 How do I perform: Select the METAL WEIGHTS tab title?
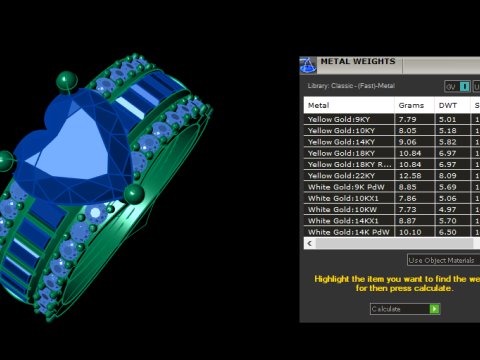(x=358, y=62)
